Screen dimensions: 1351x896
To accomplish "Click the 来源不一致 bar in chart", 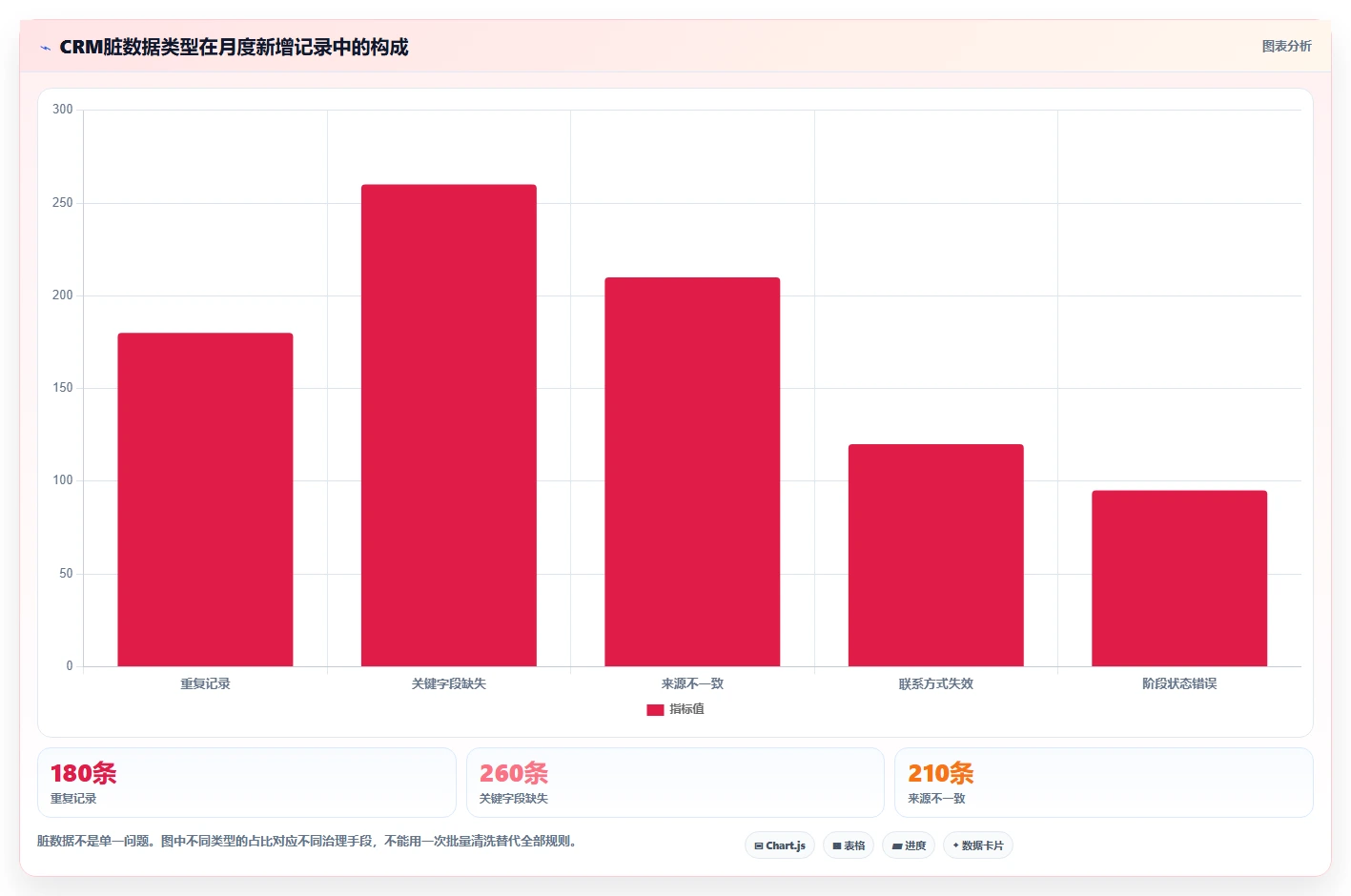I will (x=692, y=472).
